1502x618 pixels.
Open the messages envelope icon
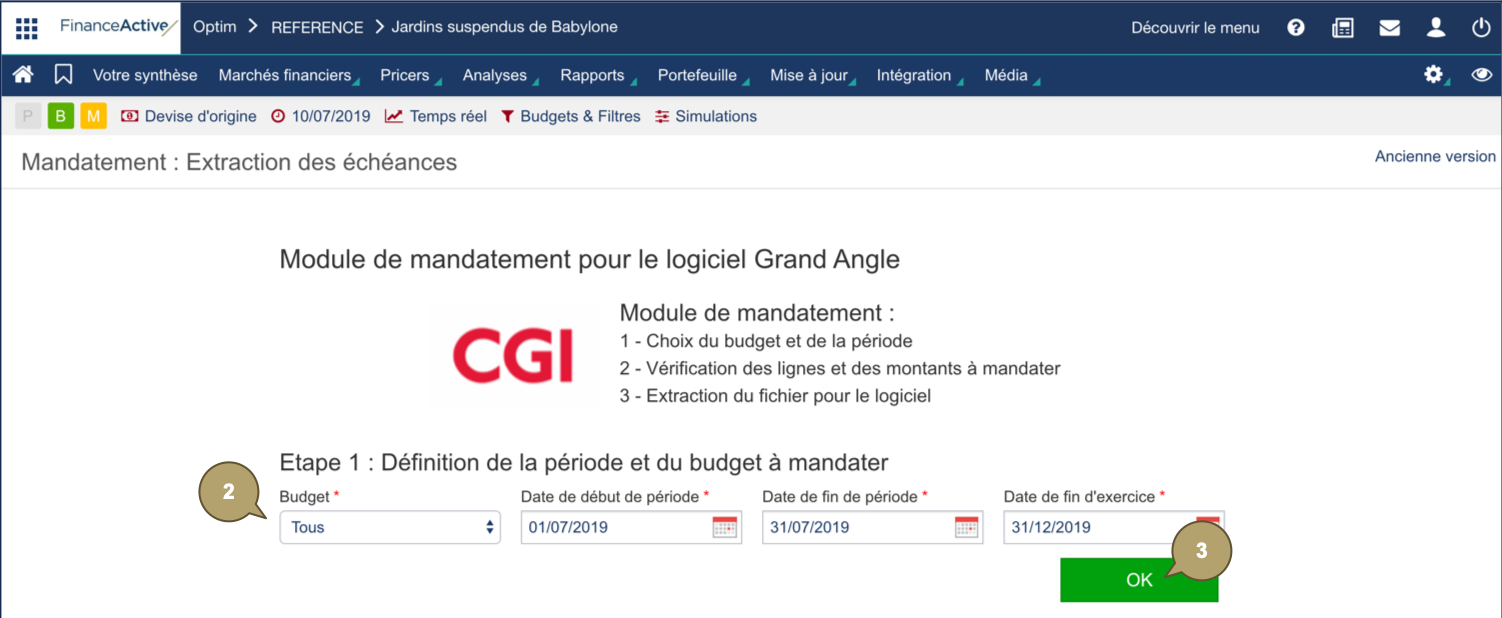point(1389,27)
